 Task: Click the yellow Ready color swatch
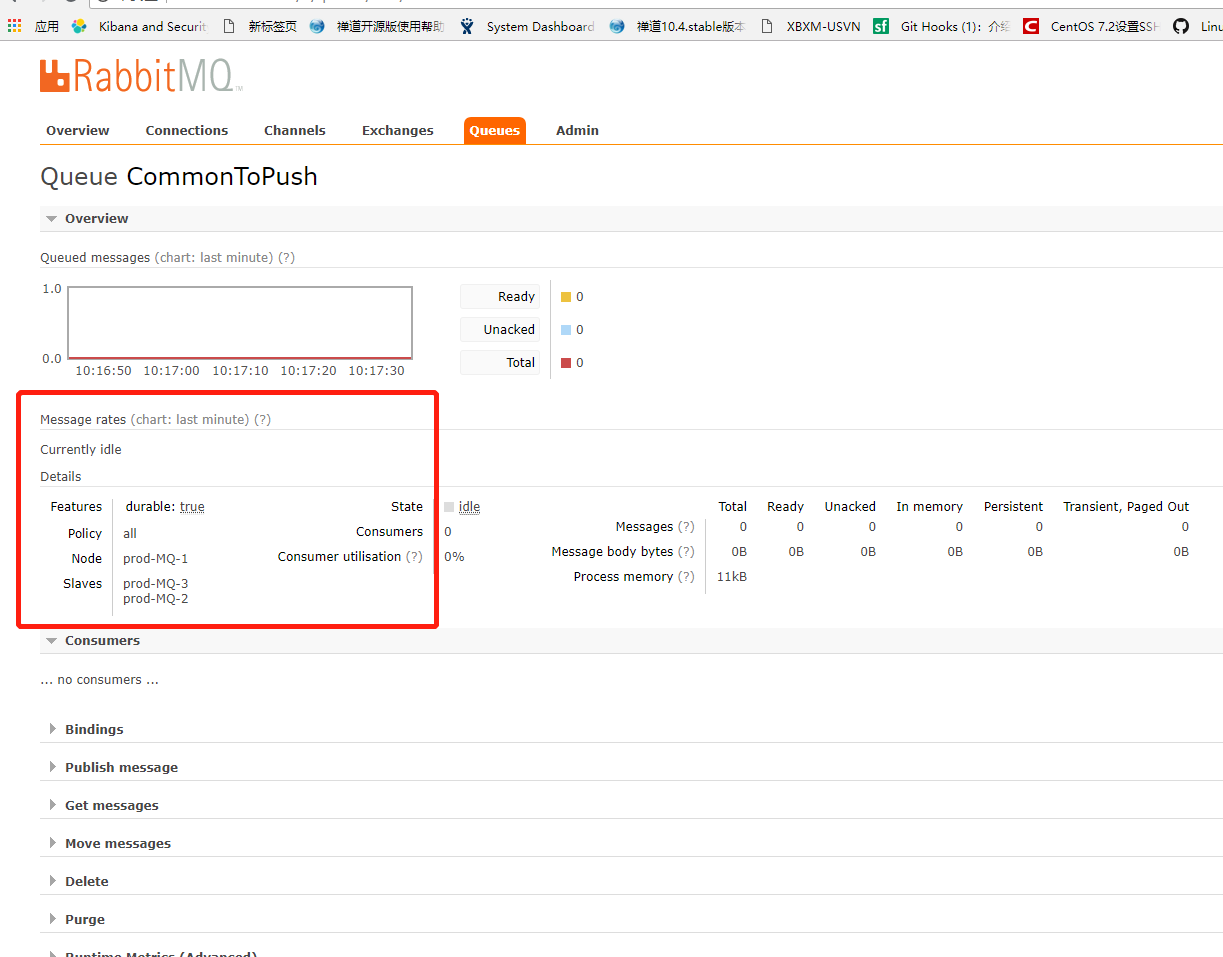click(x=566, y=297)
